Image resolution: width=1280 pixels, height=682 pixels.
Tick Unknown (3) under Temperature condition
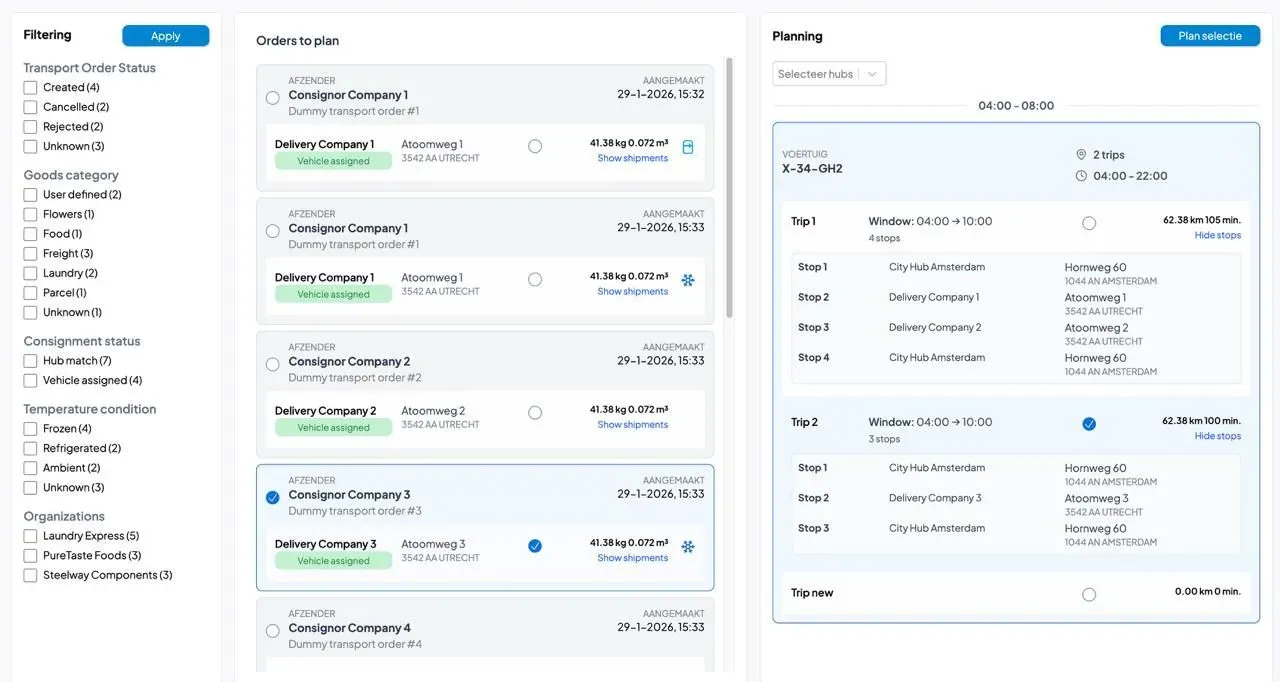30,488
